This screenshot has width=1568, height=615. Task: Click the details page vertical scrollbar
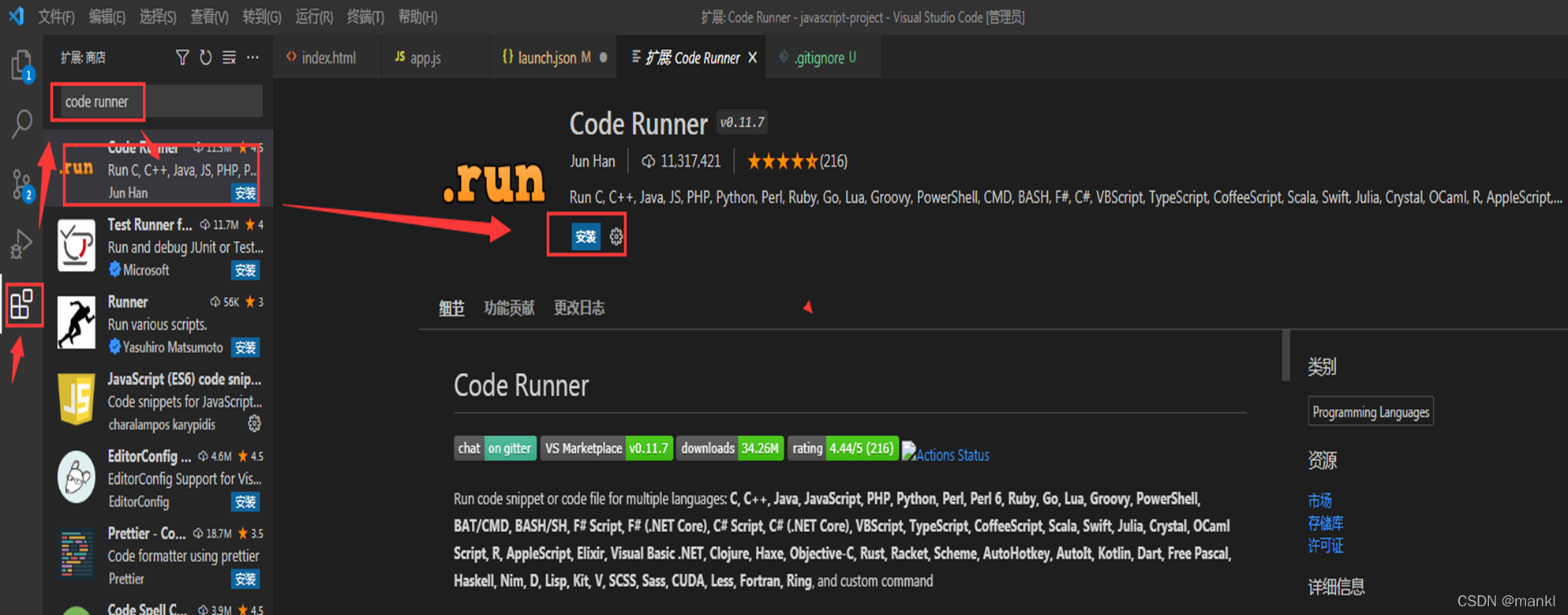tap(1285, 355)
